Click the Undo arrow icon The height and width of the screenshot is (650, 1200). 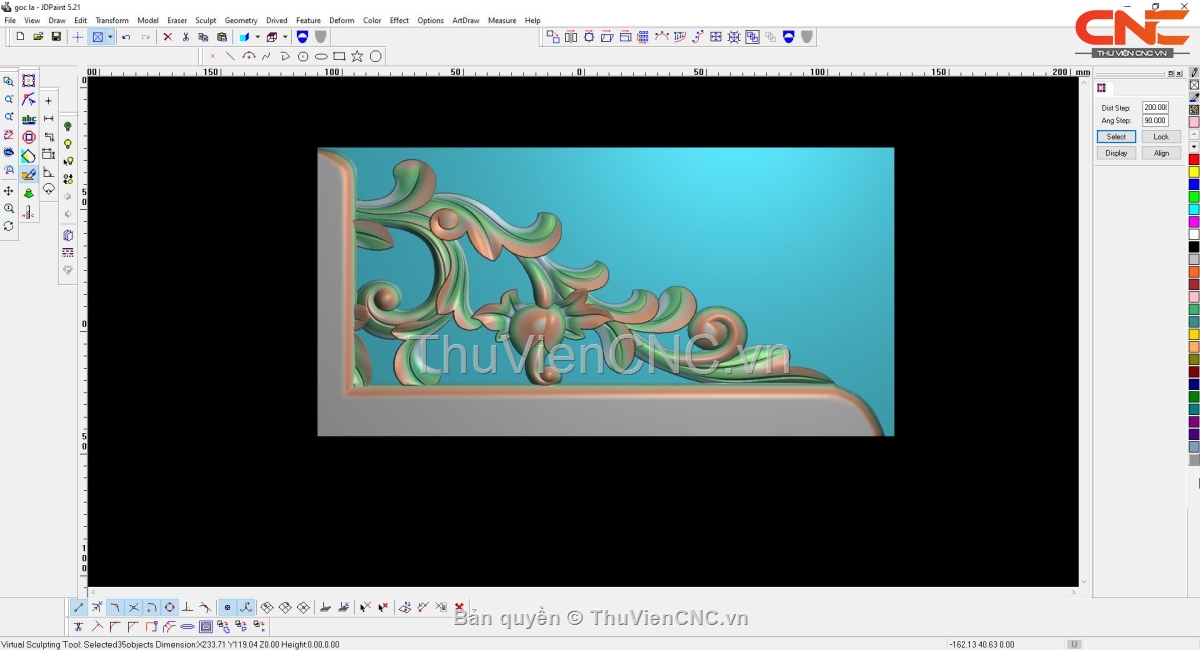[126, 37]
